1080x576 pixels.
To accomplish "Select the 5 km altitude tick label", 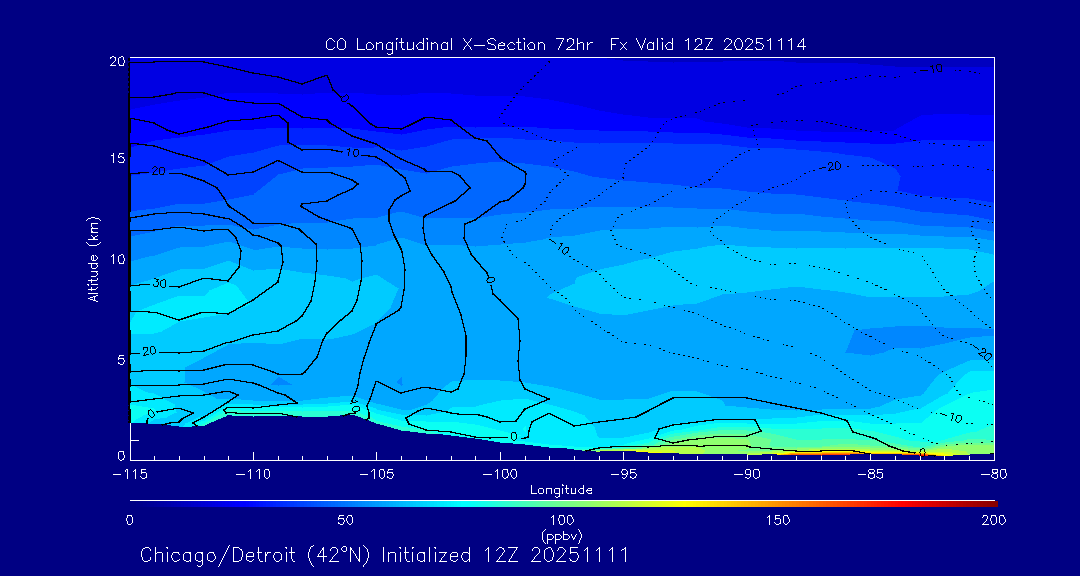I will [119, 358].
